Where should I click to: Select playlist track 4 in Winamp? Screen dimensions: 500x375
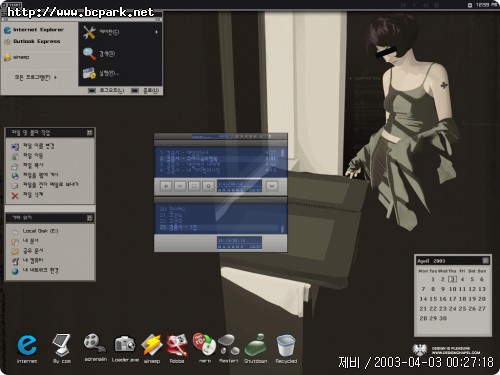click(x=218, y=170)
